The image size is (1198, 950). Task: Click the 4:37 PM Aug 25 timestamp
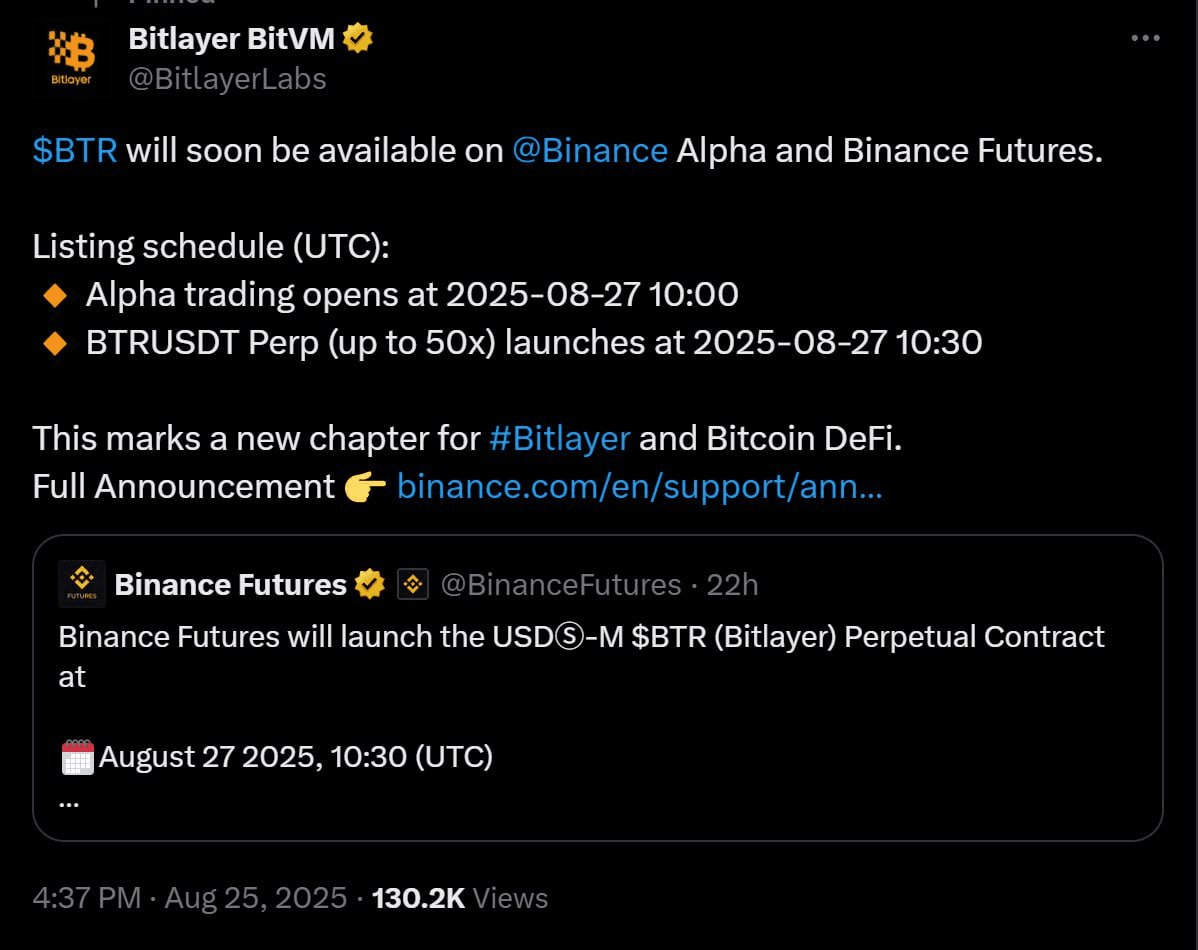(189, 898)
